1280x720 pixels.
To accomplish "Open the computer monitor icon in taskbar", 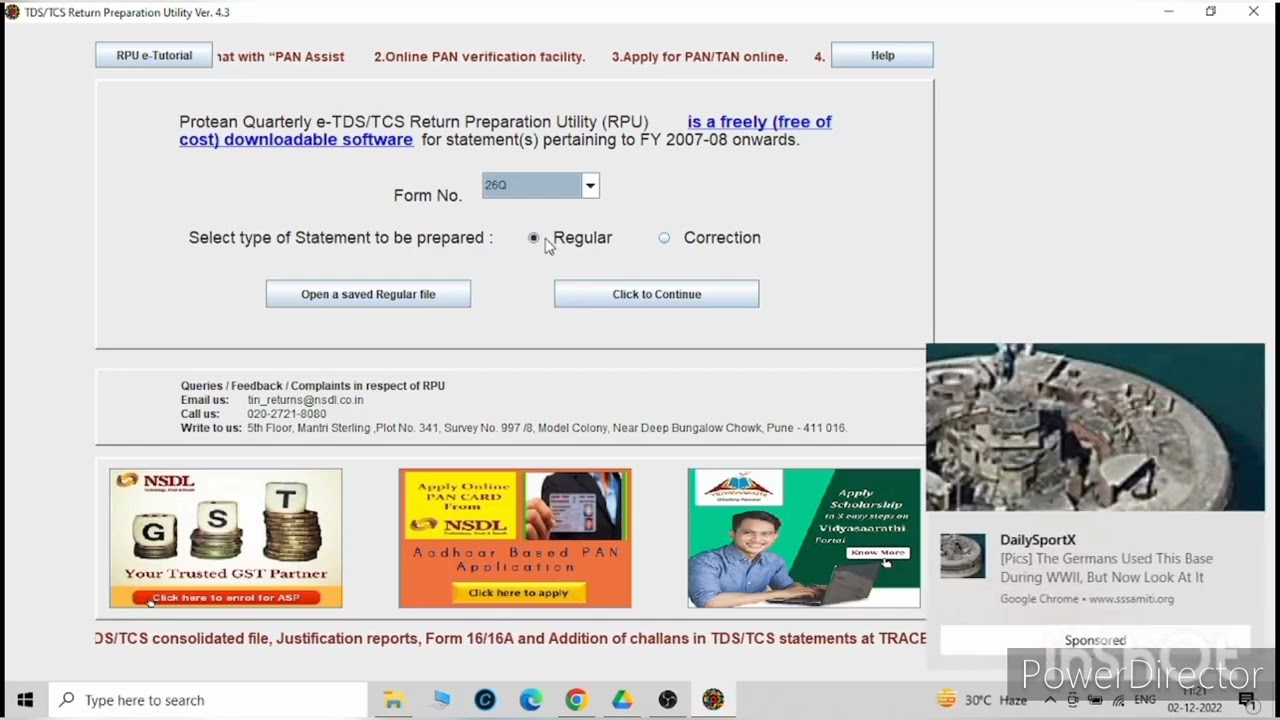I will pyautogui.click(x=441, y=700).
